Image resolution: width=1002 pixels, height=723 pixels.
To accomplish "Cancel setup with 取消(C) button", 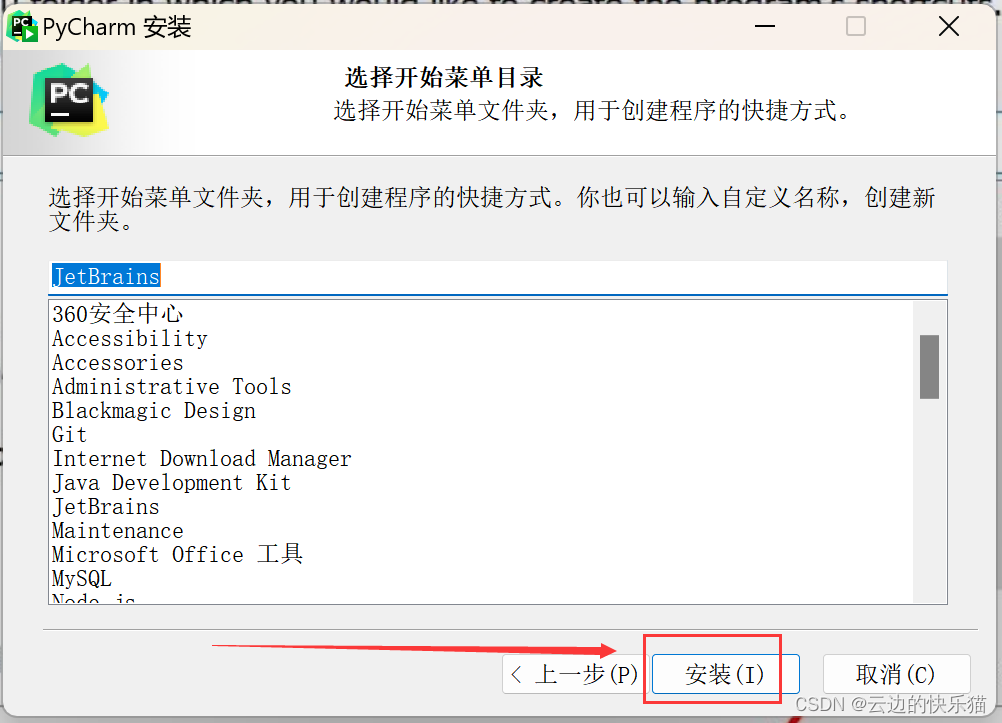I will (896, 674).
